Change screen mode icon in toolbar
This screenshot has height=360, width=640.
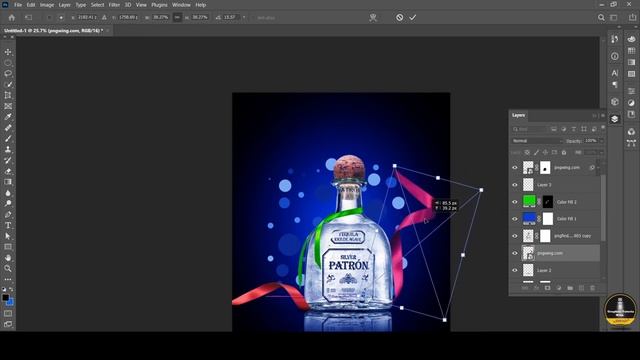[x=8, y=324]
